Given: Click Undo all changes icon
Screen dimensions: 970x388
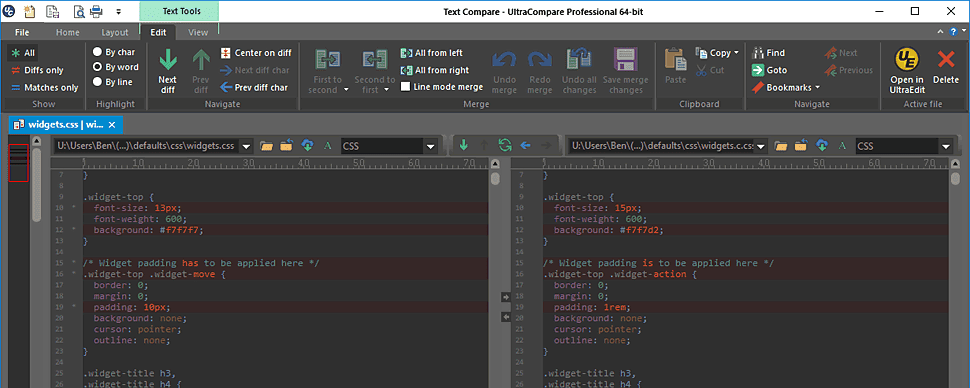Looking at the screenshot, I should 579,60.
